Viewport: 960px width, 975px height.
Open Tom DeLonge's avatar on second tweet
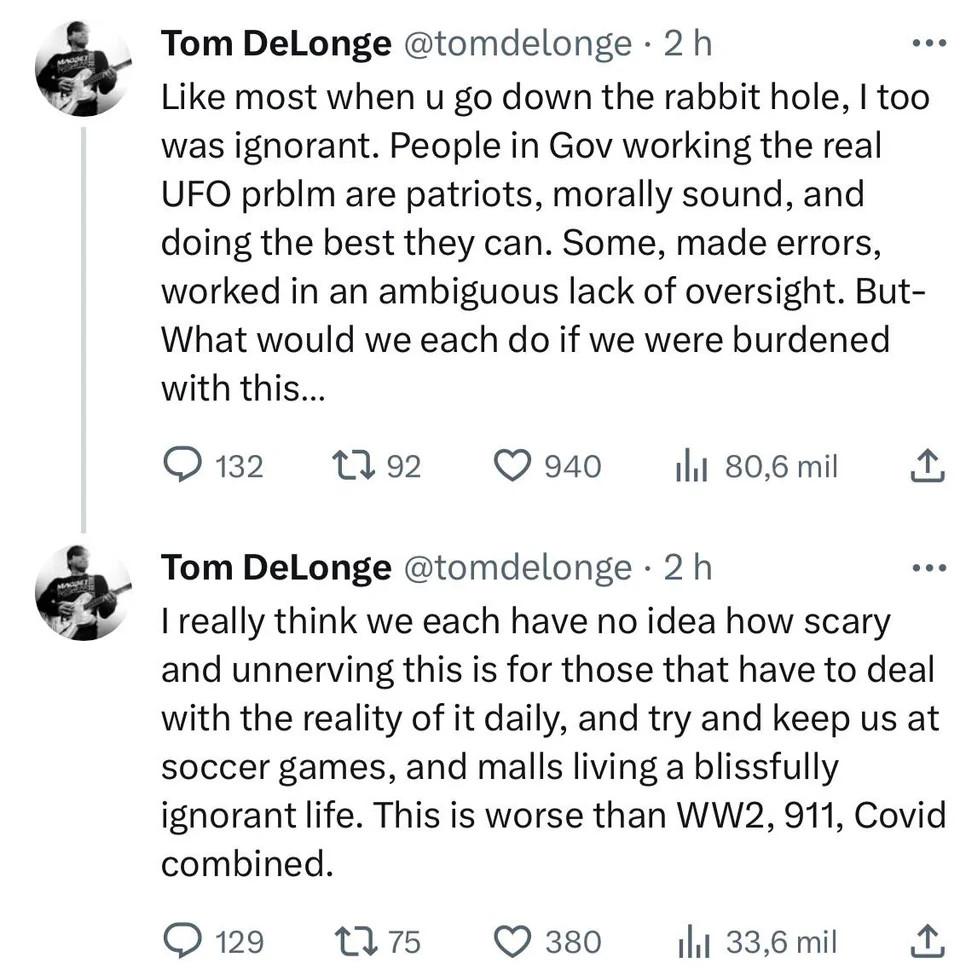[84, 594]
